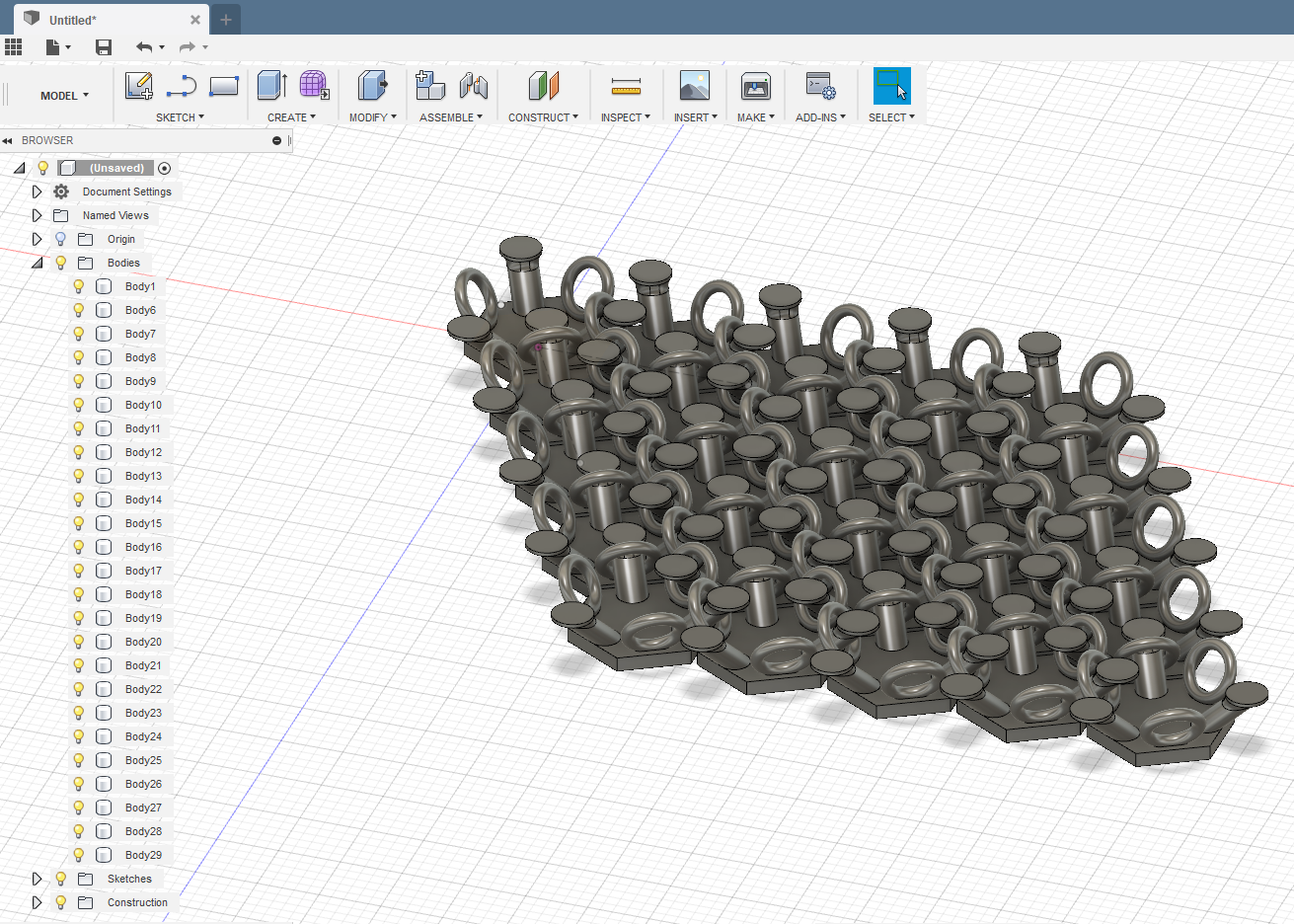Open the CONSTRUCT menu
The height and width of the screenshot is (924, 1294).
[x=543, y=117]
